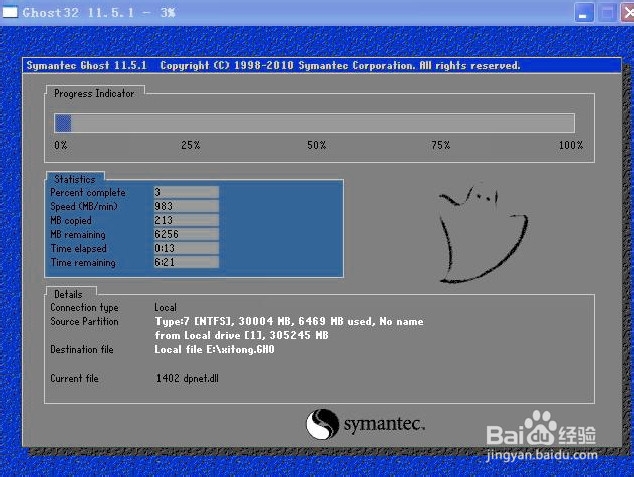Click the symantec wordmark text
Image resolution: width=634 pixels, height=477 pixels.
[x=384, y=424]
